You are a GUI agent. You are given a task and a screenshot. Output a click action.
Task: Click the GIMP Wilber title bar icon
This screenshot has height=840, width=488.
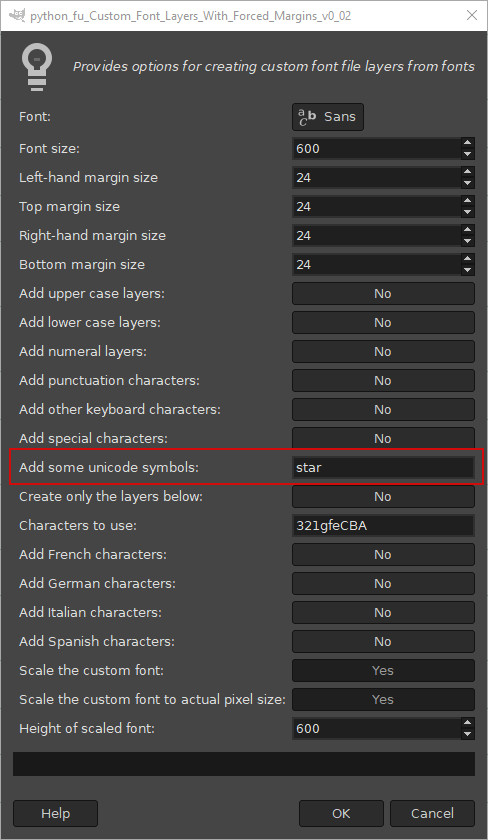click(17, 15)
